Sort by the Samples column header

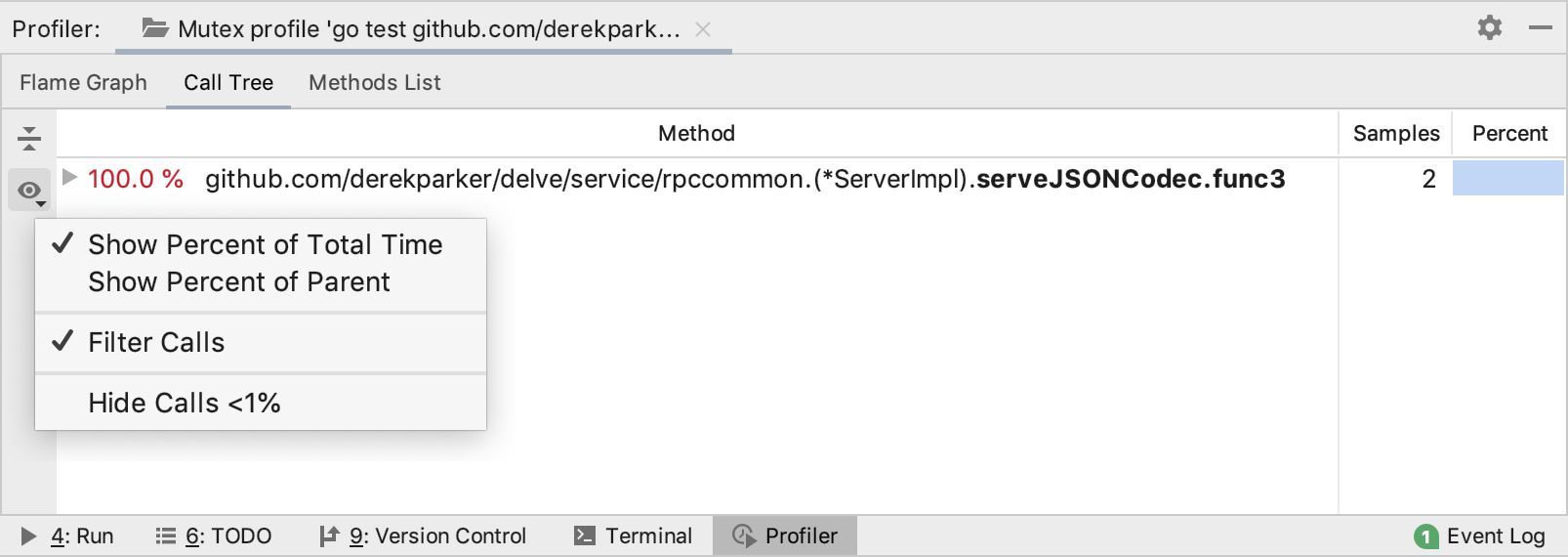point(1395,133)
